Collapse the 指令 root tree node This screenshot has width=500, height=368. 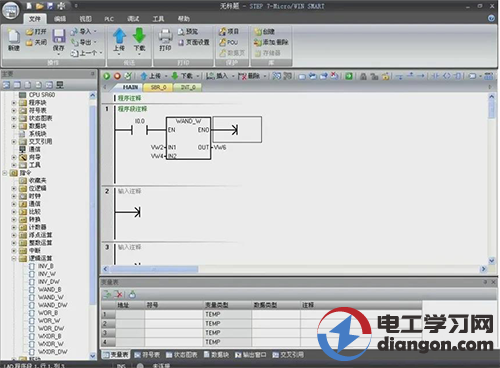[5, 173]
